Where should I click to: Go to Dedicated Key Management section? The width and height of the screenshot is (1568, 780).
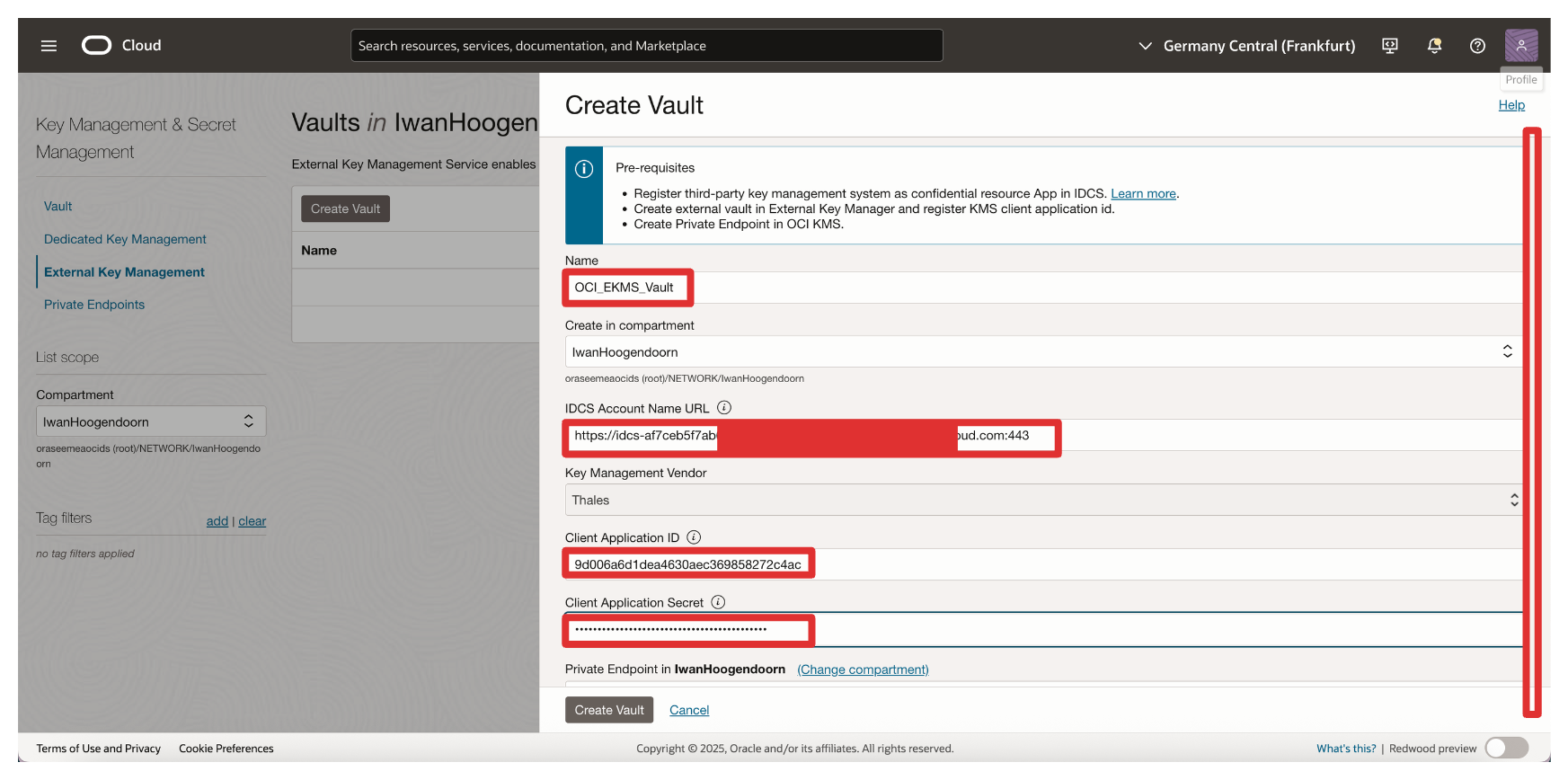pos(125,239)
